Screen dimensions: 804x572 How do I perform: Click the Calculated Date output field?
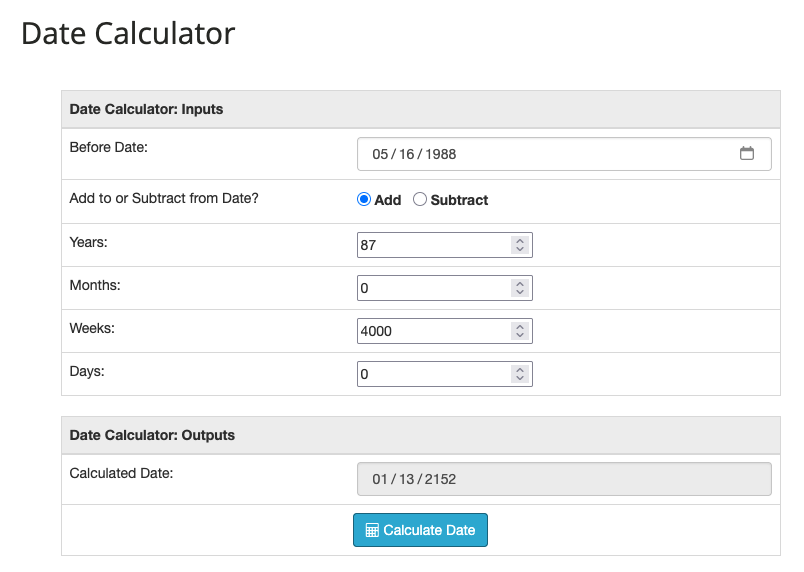pos(564,479)
